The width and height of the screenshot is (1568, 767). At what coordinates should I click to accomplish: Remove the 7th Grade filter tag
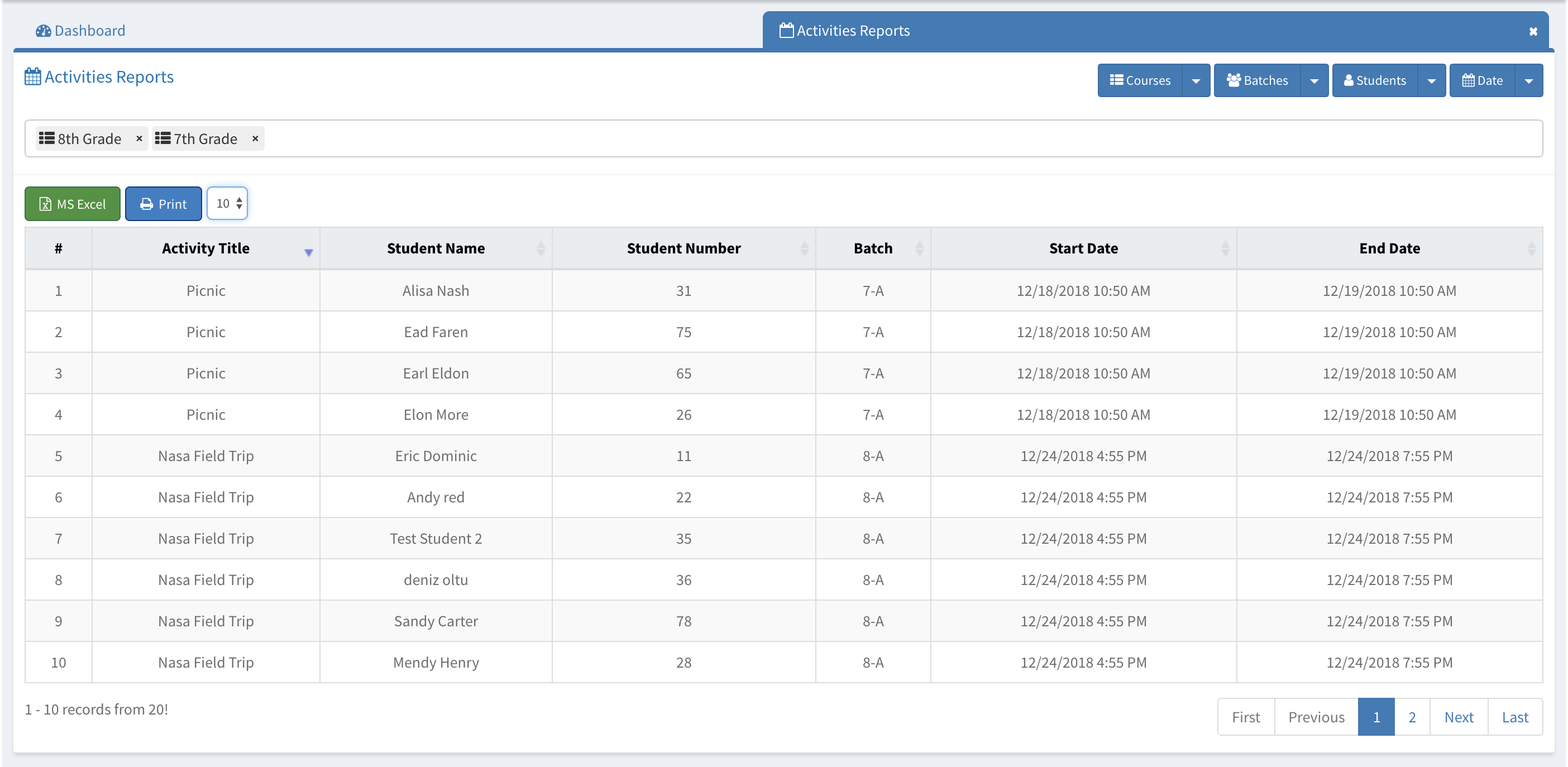[x=255, y=139]
